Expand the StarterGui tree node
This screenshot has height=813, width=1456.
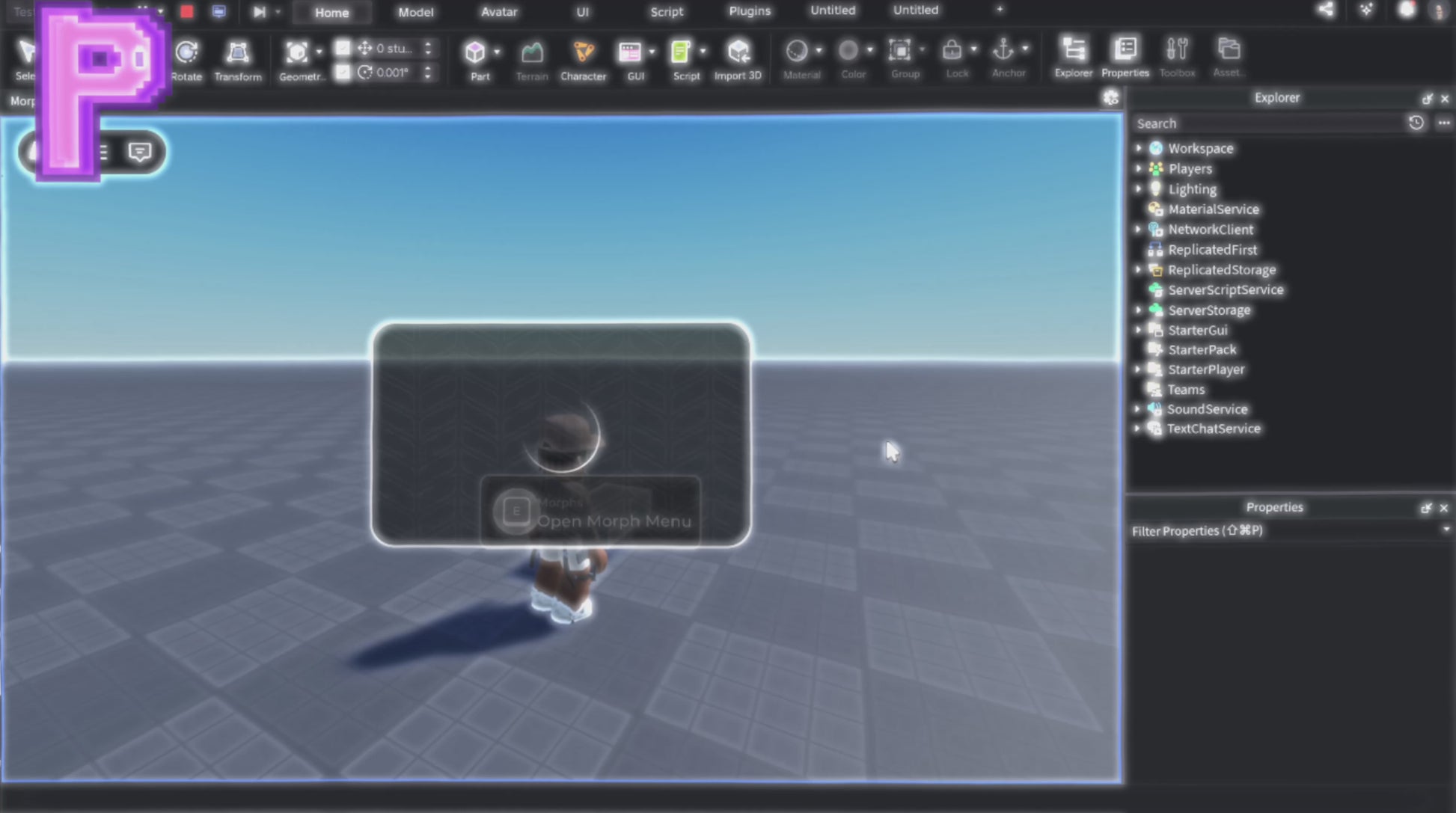(1139, 330)
